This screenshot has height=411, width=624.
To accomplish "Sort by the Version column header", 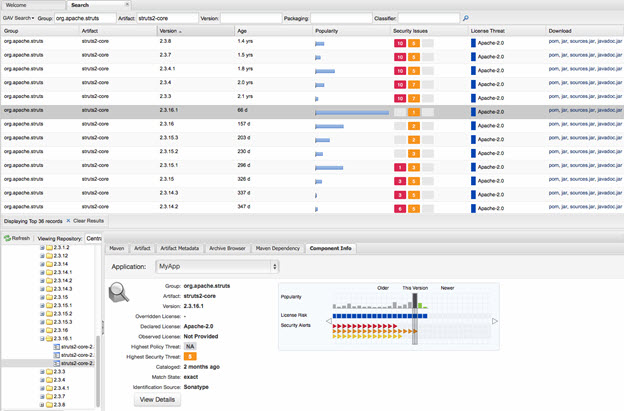I will (169, 31).
